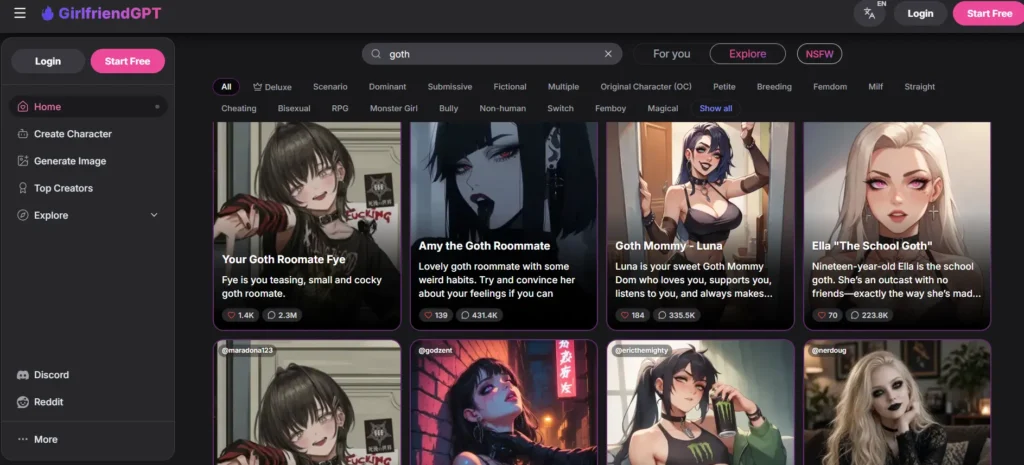Switch to the Explore view in the top bar
Screen dimensions: 1024x465
[747, 54]
